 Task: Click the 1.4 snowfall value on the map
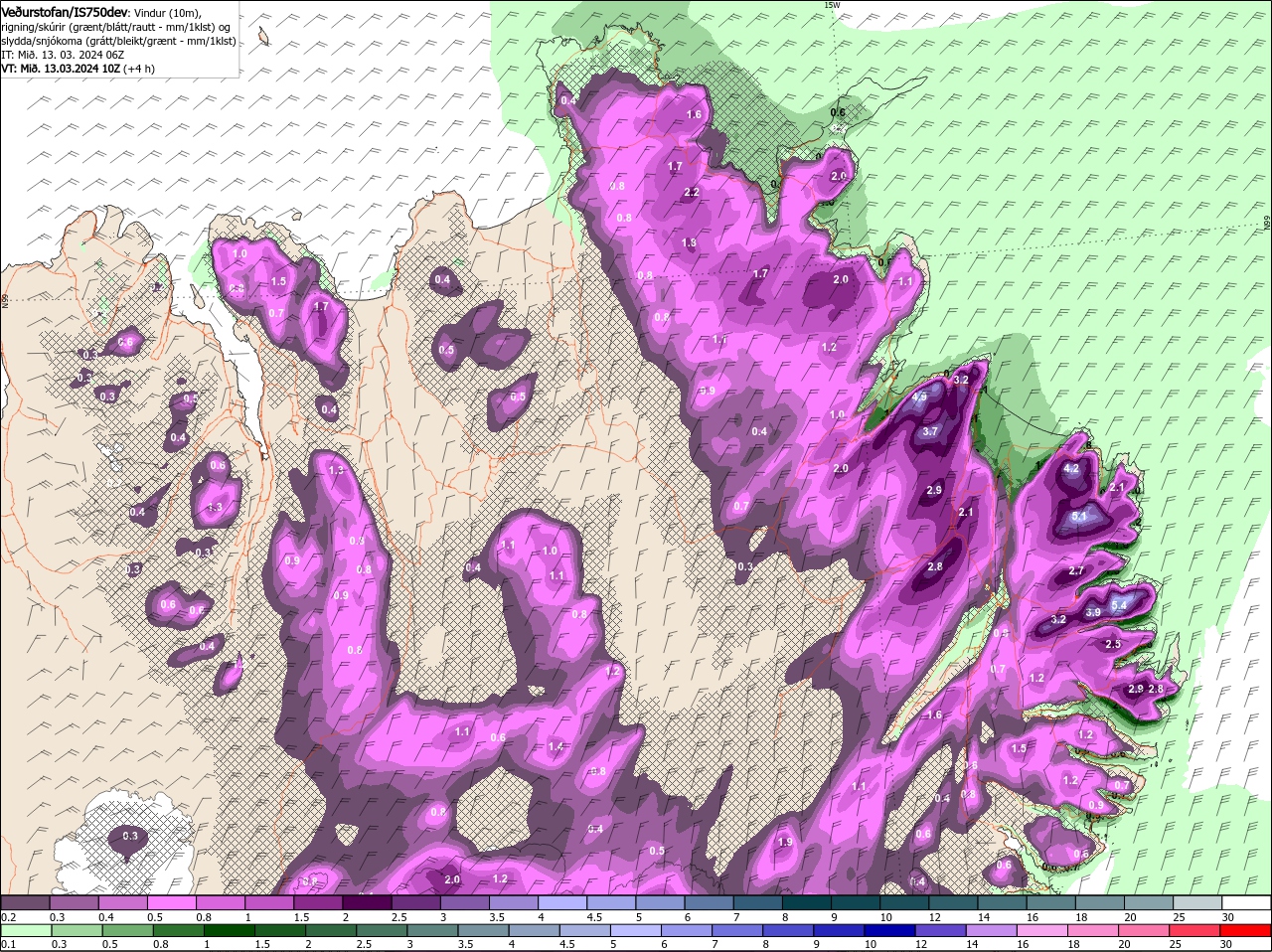pos(556,746)
